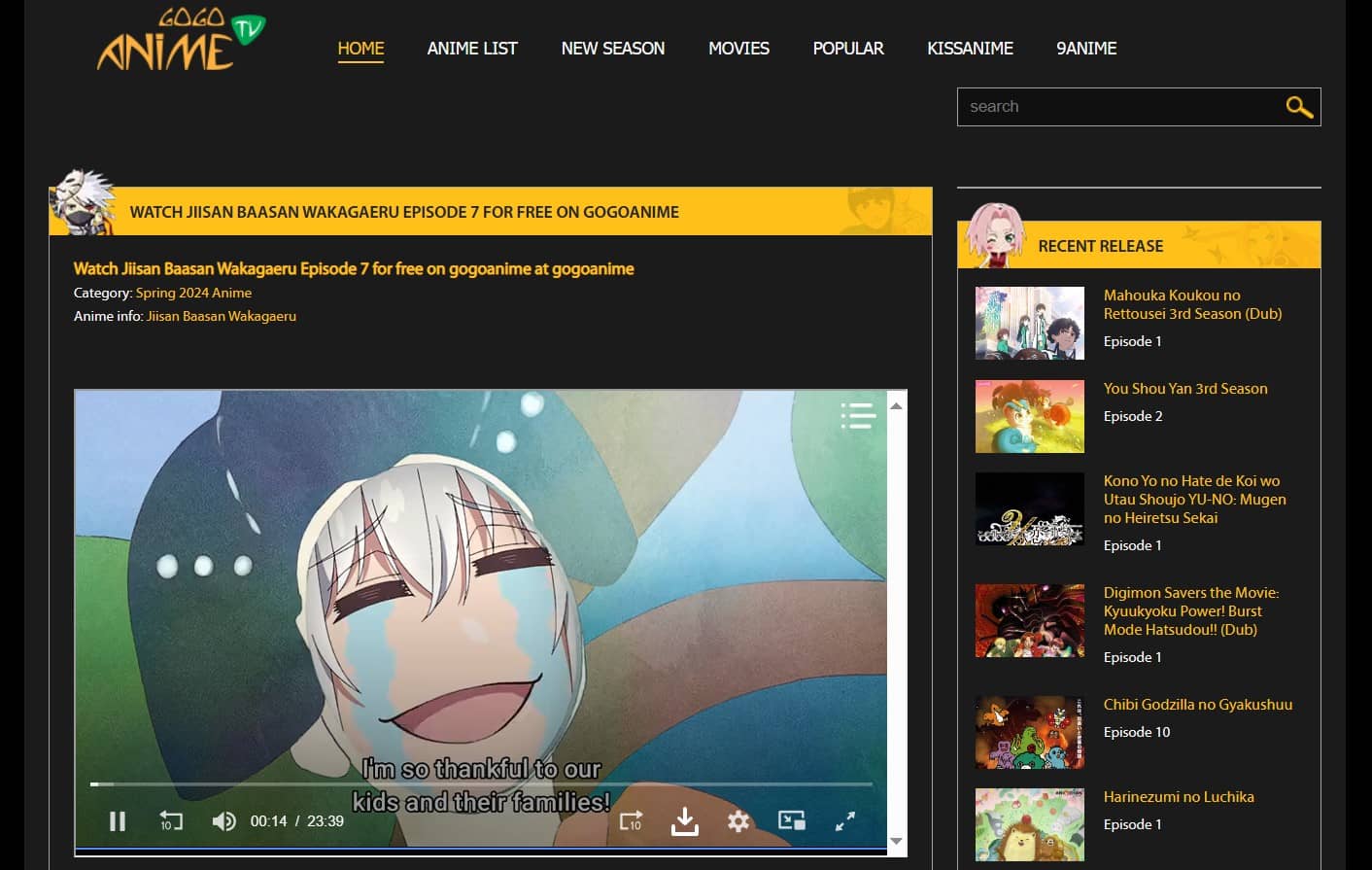This screenshot has height=870, width=1372.
Task: Click Harinezumi no Luchika thumbnail
Action: (x=1030, y=824)
